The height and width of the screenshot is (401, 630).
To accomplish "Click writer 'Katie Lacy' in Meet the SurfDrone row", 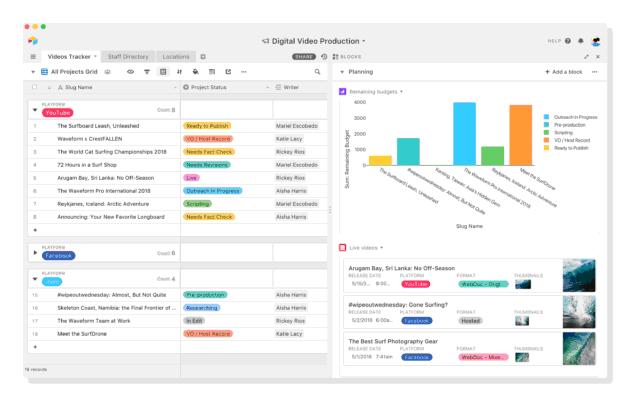I will pyautogui.click(x=289, y=333).
